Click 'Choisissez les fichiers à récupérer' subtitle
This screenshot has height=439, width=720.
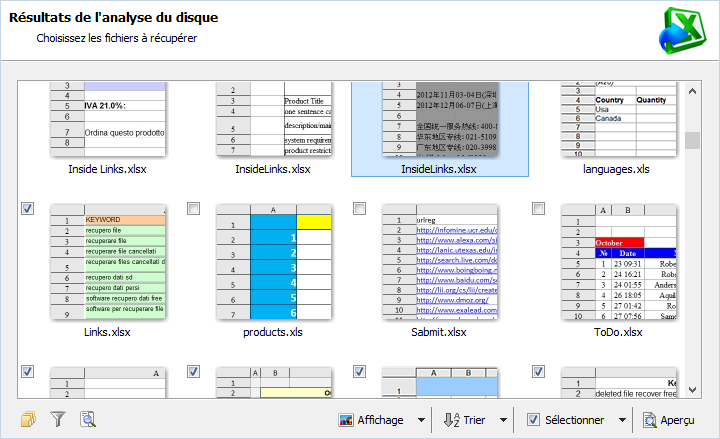tap(117, 38)
